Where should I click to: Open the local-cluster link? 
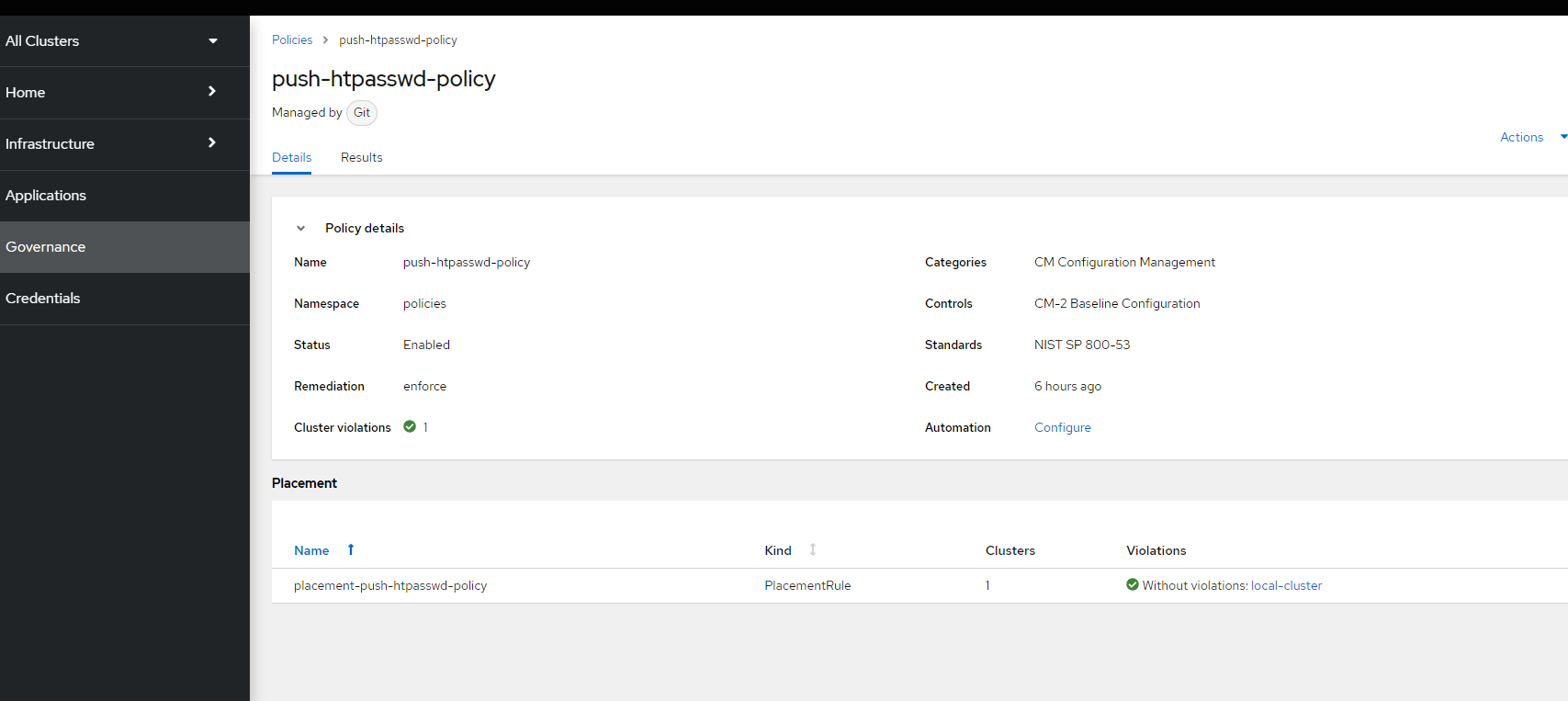[x=1286, y=585]
